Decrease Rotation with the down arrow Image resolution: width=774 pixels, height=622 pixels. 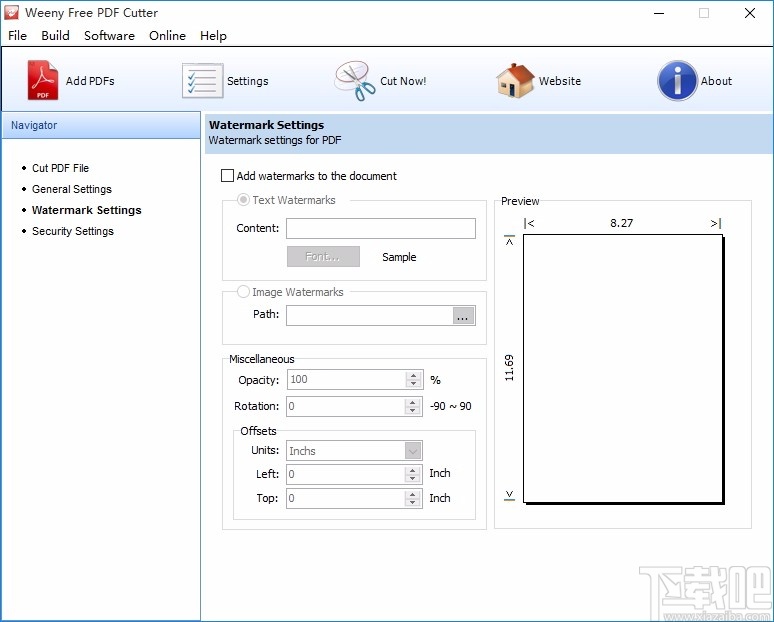tap(413, 410)
